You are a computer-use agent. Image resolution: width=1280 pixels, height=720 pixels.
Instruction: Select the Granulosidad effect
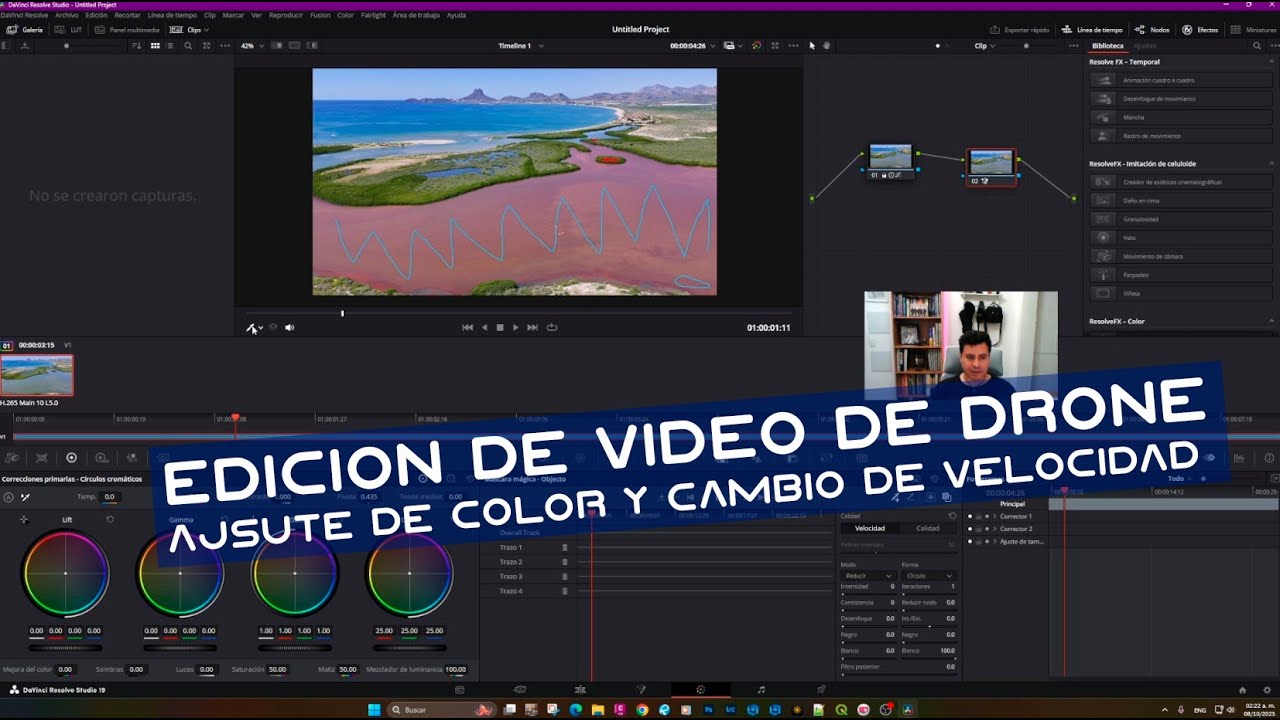pos(1180,219)
